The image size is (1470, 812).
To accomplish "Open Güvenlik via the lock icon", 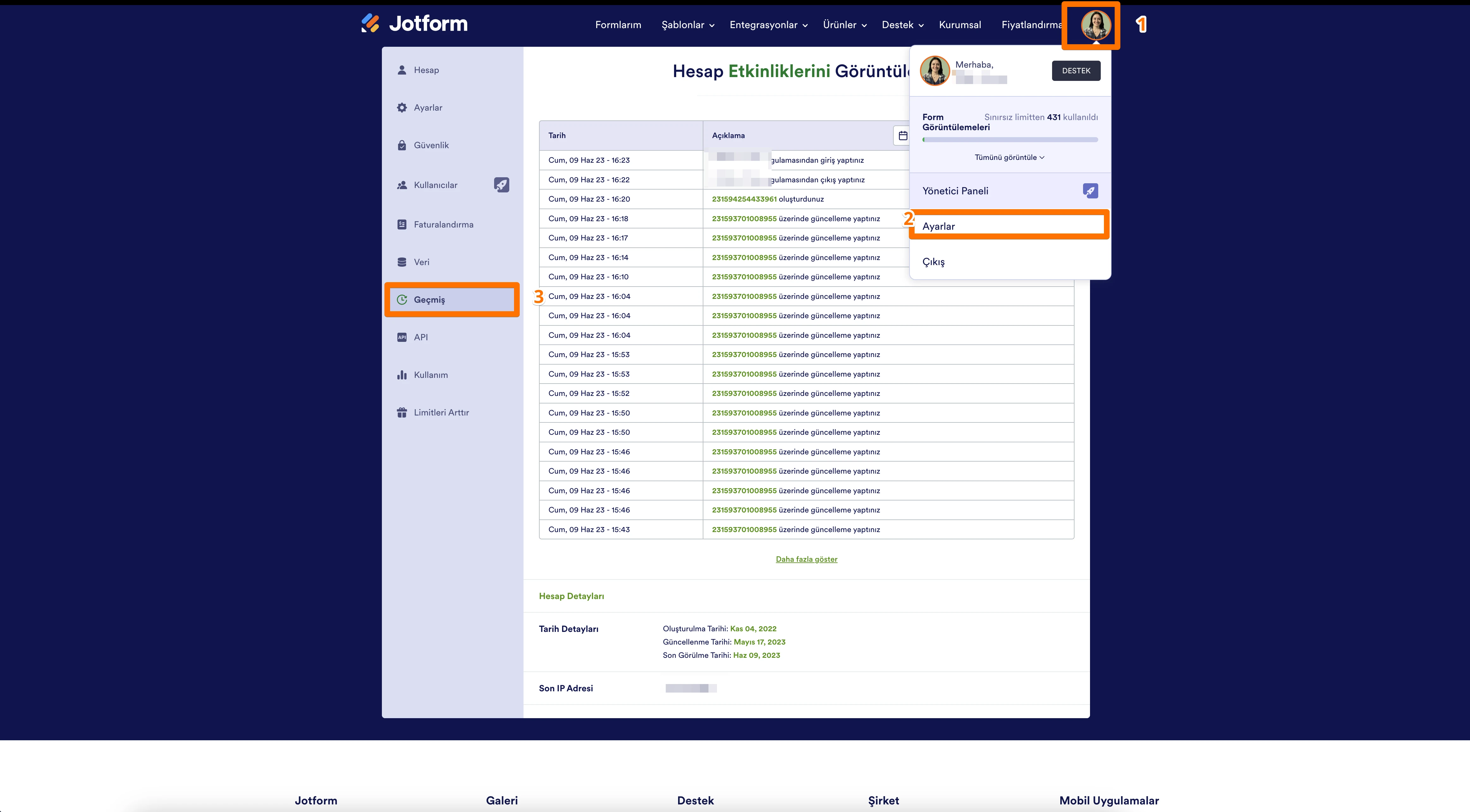I will click(x=401, y=145).
